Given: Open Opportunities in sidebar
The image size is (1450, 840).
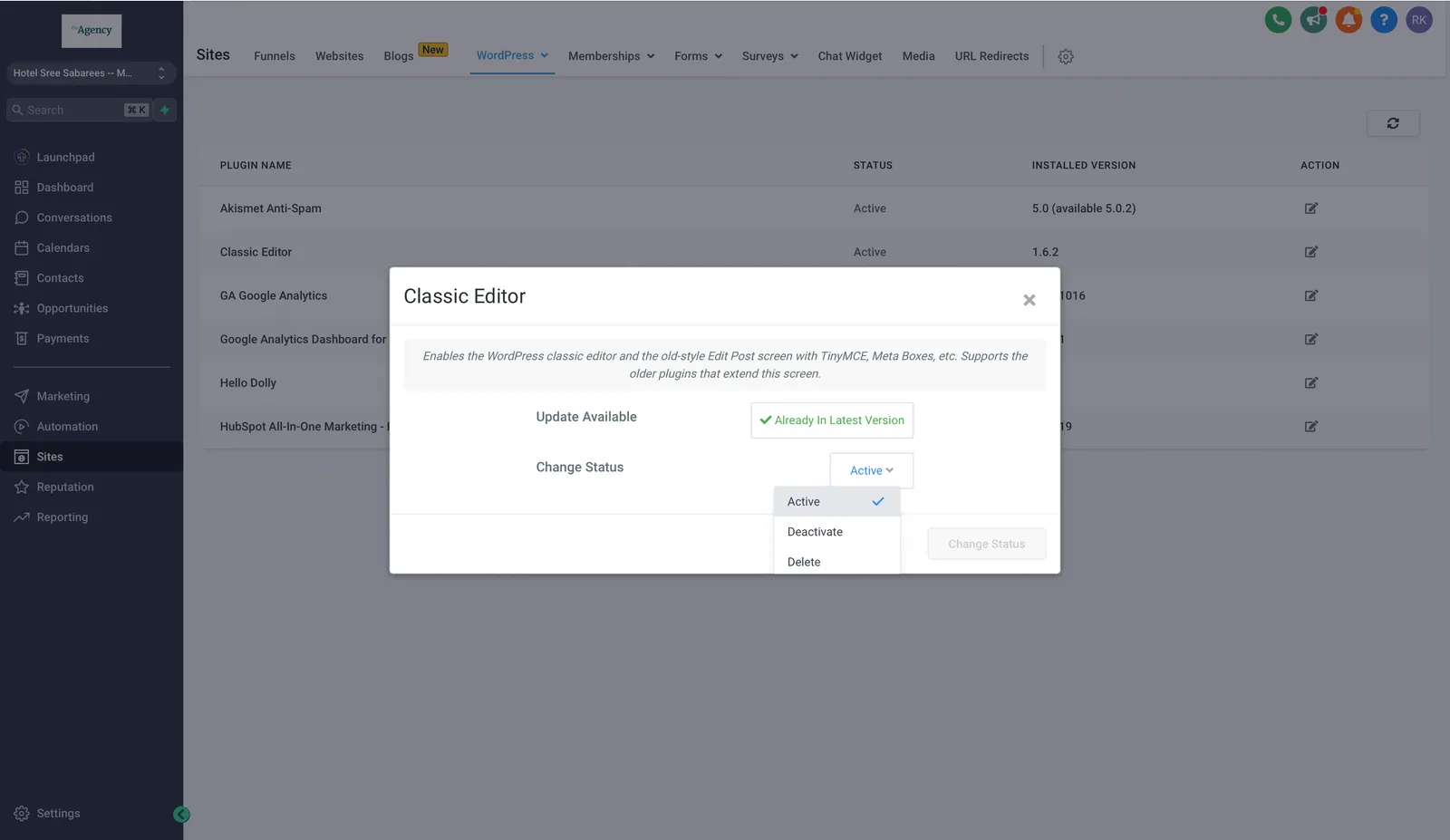Looking at the screenshot, I should coord(72,308).
